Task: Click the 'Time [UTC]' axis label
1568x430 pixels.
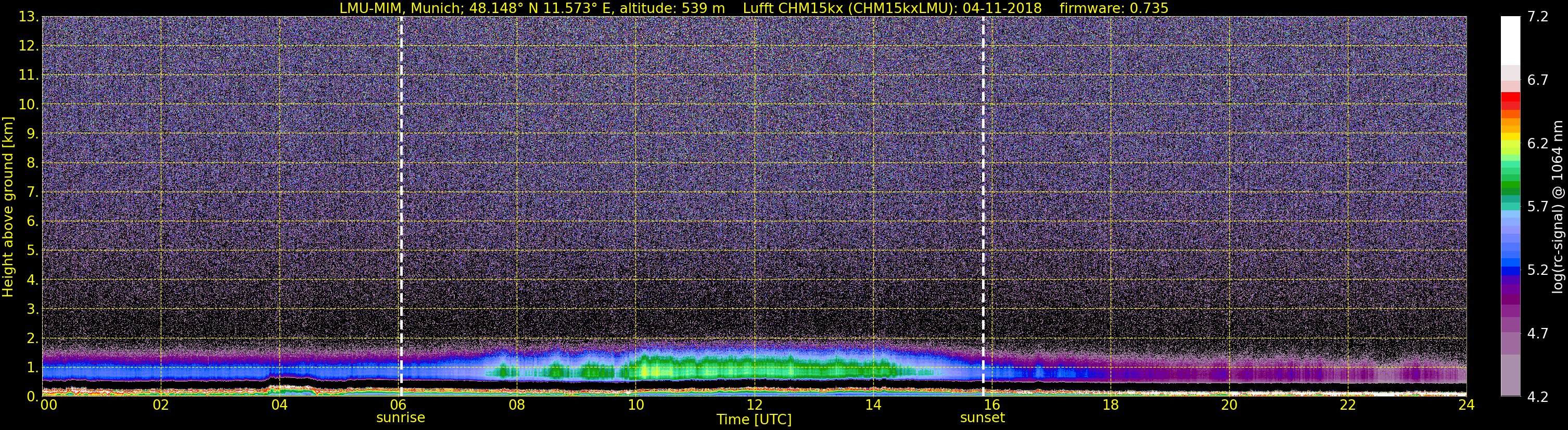Action: 754,420
